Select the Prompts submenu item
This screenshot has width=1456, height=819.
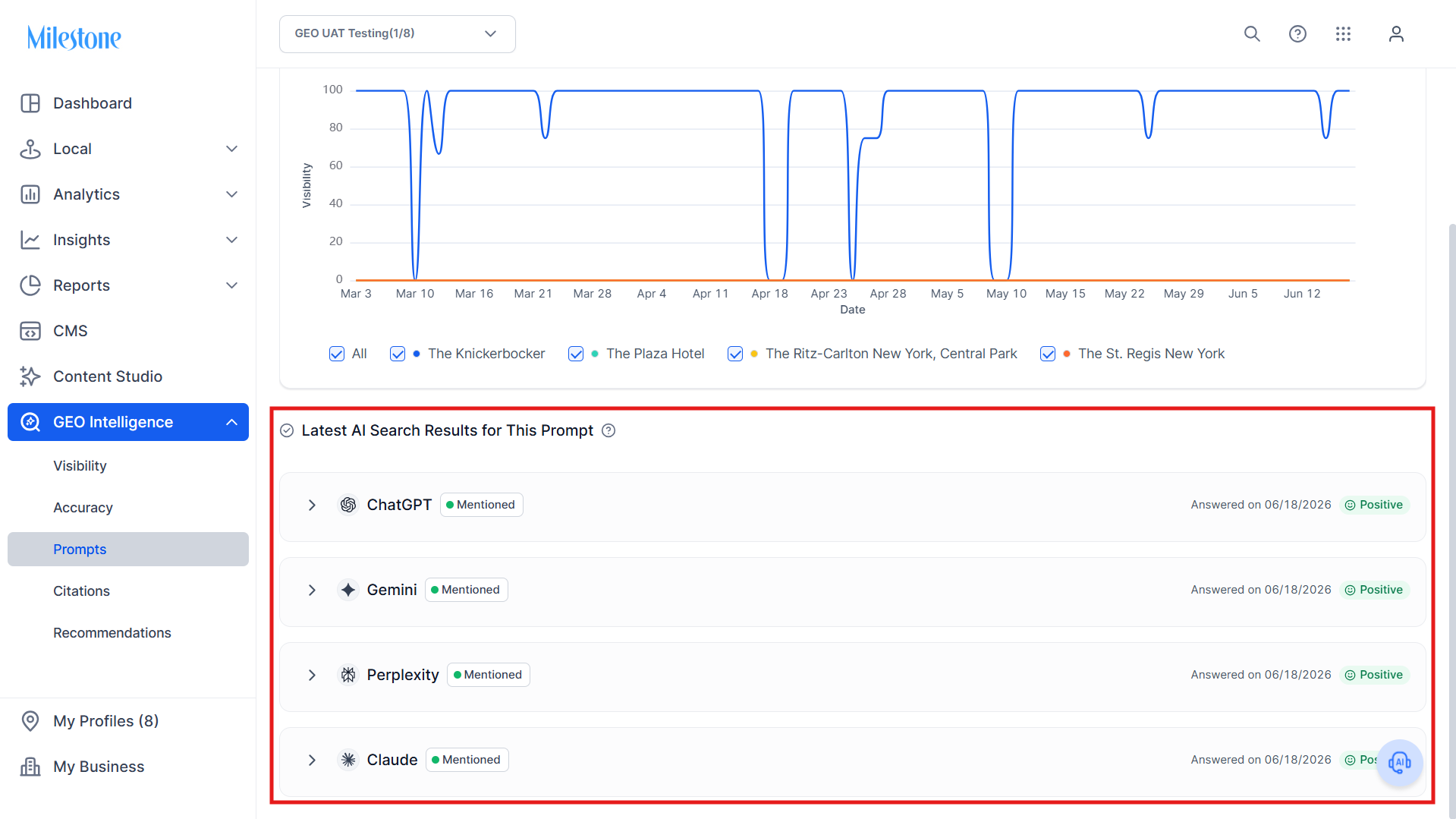128,549
